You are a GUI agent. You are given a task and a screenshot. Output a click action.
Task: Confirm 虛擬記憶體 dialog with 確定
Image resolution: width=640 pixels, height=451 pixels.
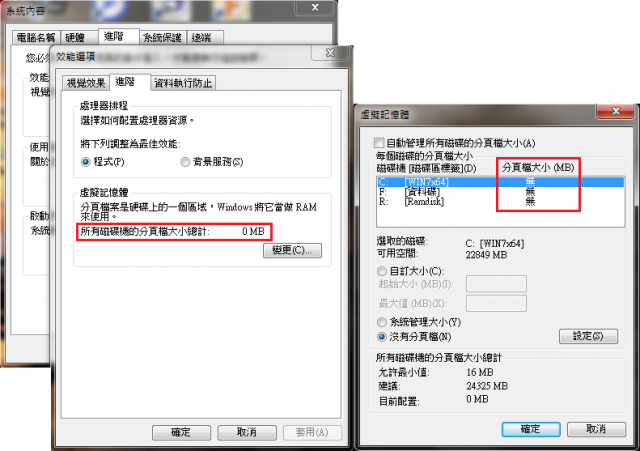click(531, 429)
